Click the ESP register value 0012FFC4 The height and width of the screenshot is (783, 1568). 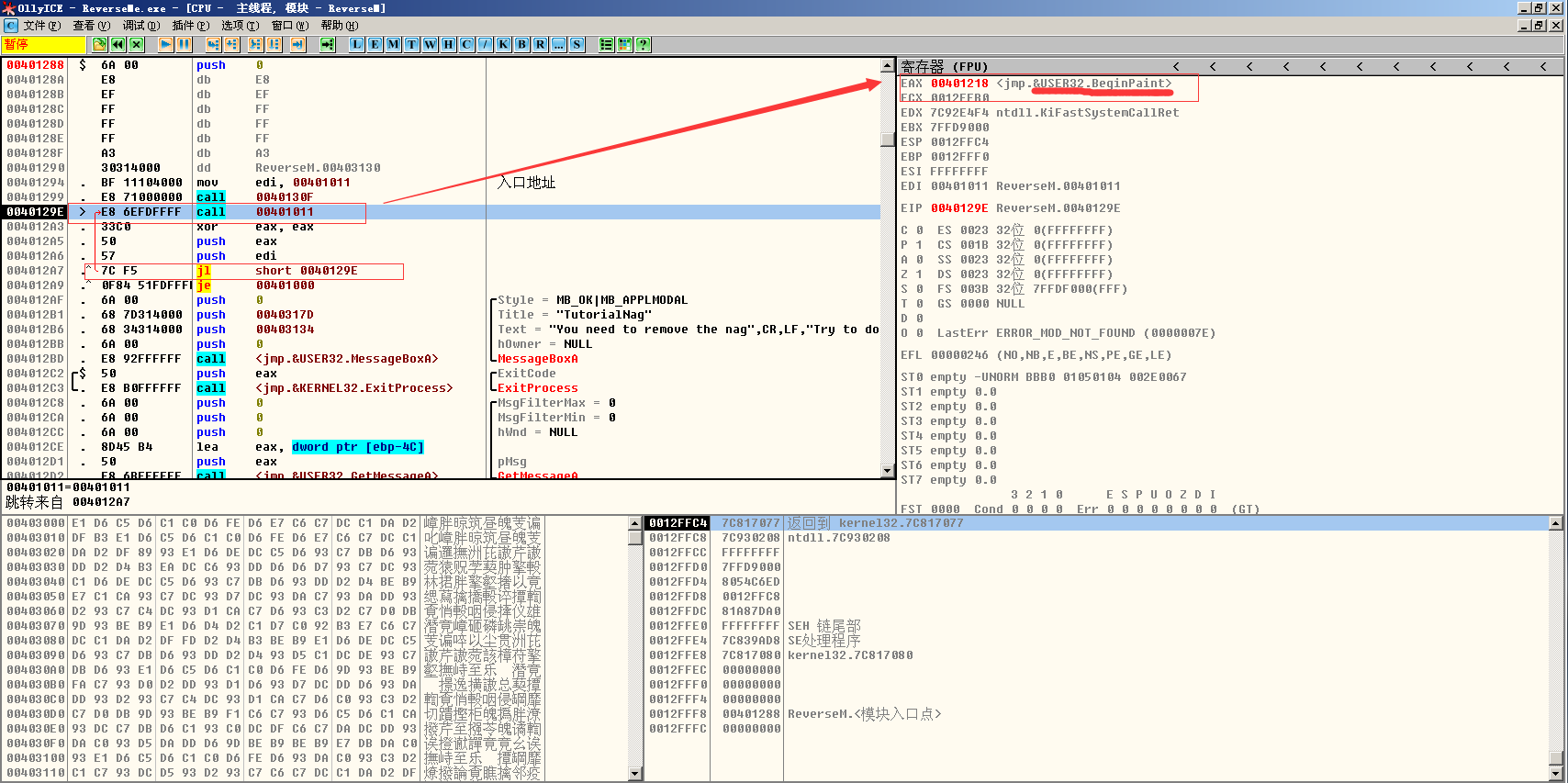coord(959,142)
